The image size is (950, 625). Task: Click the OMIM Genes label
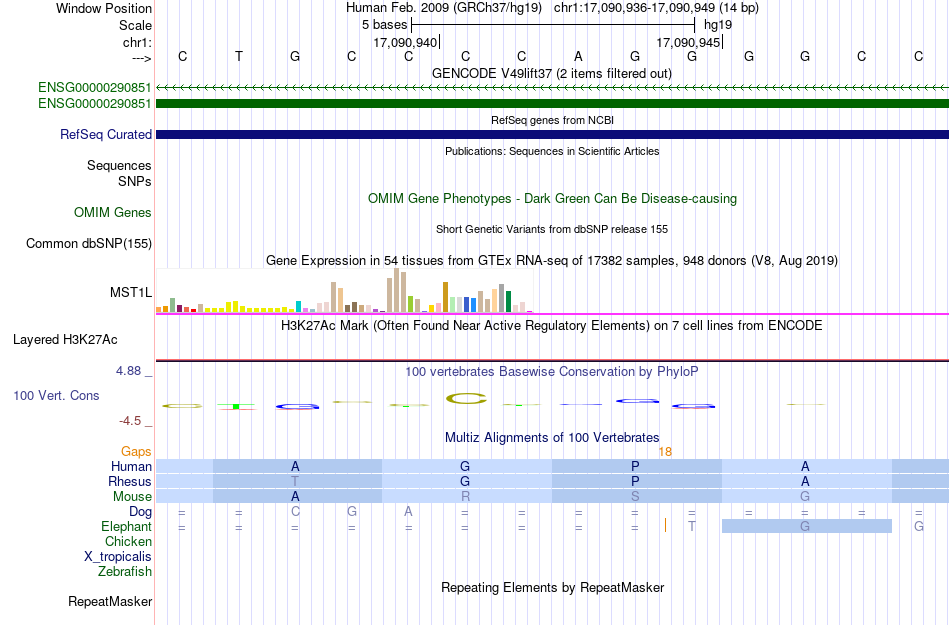[112, 213]
